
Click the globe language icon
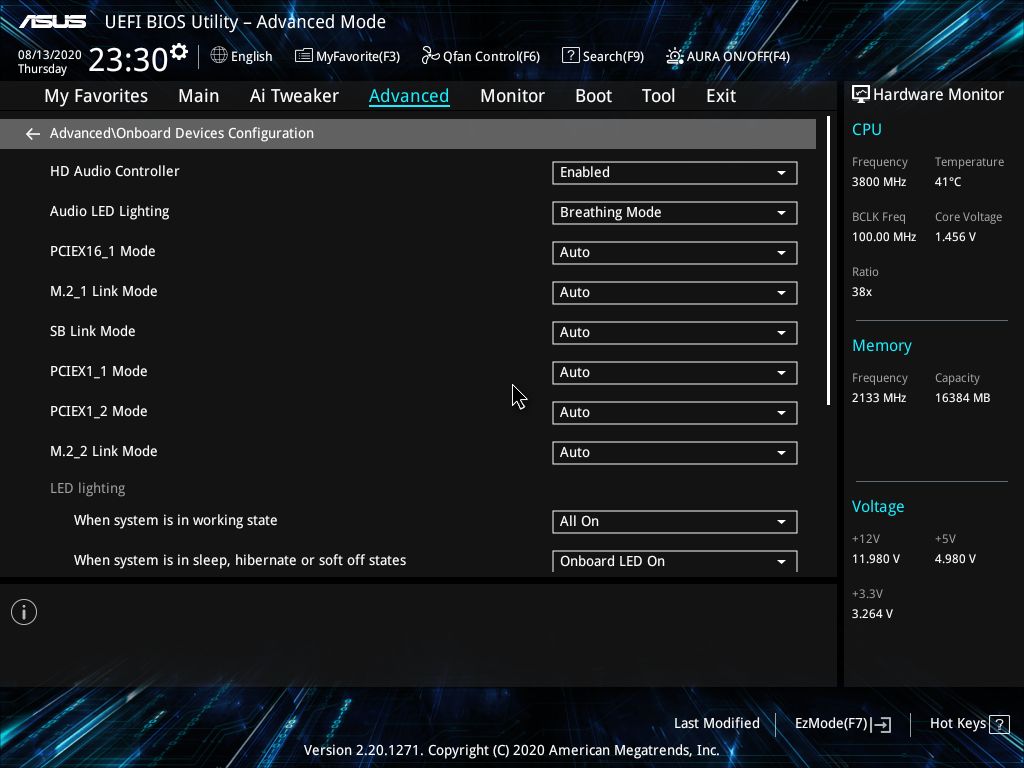pyautogui.click(x=219, y=56)
